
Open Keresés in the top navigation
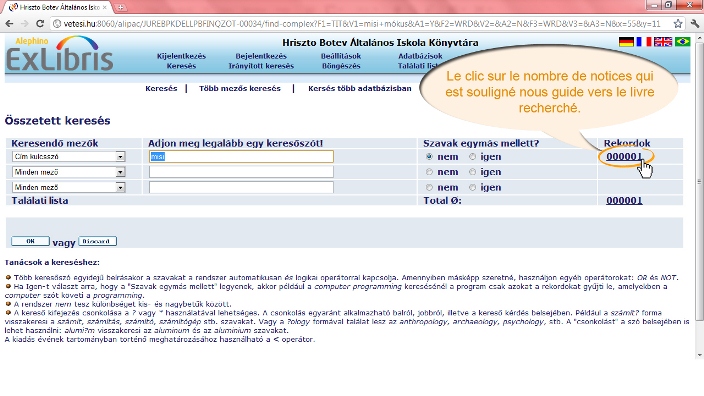[x=181, y=66]
